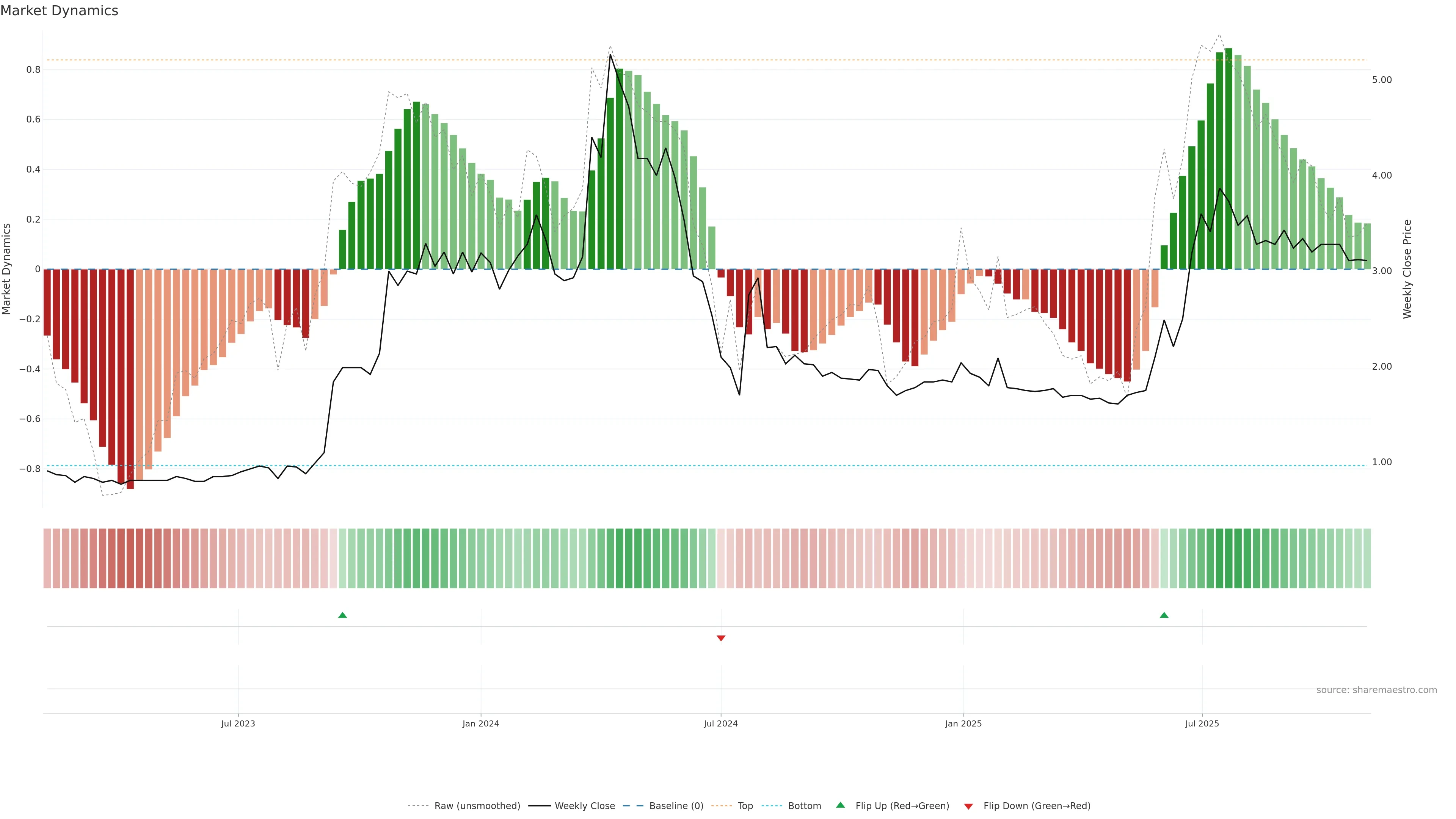This screenshot has width=1456, height=819.
Task: Toggle the Flip Down legend triangle icon
Action: coord(968,806)
